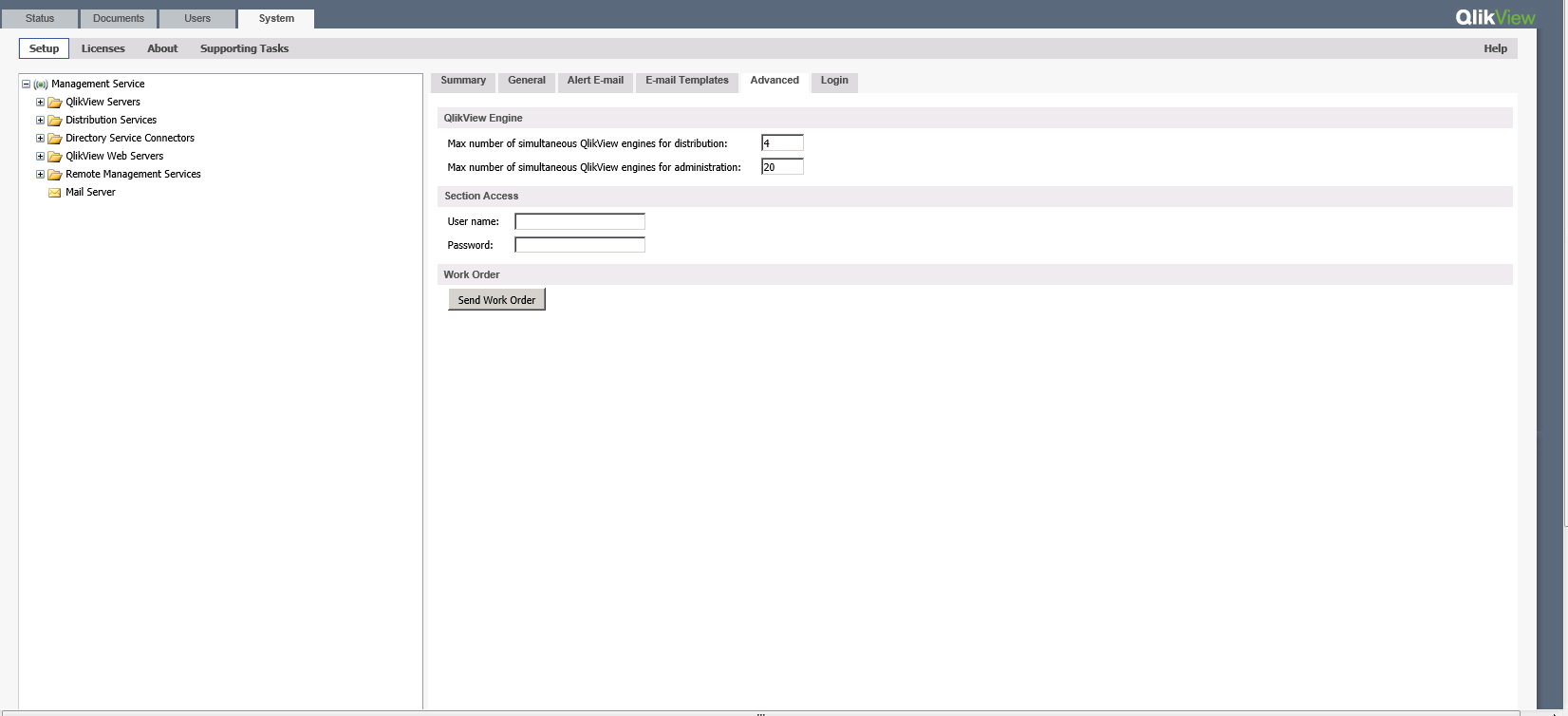The image size is (1568, 716).
Task: Select QlikView Web Servers tree item
Action: pyautogui.click(x=114, y=157)
